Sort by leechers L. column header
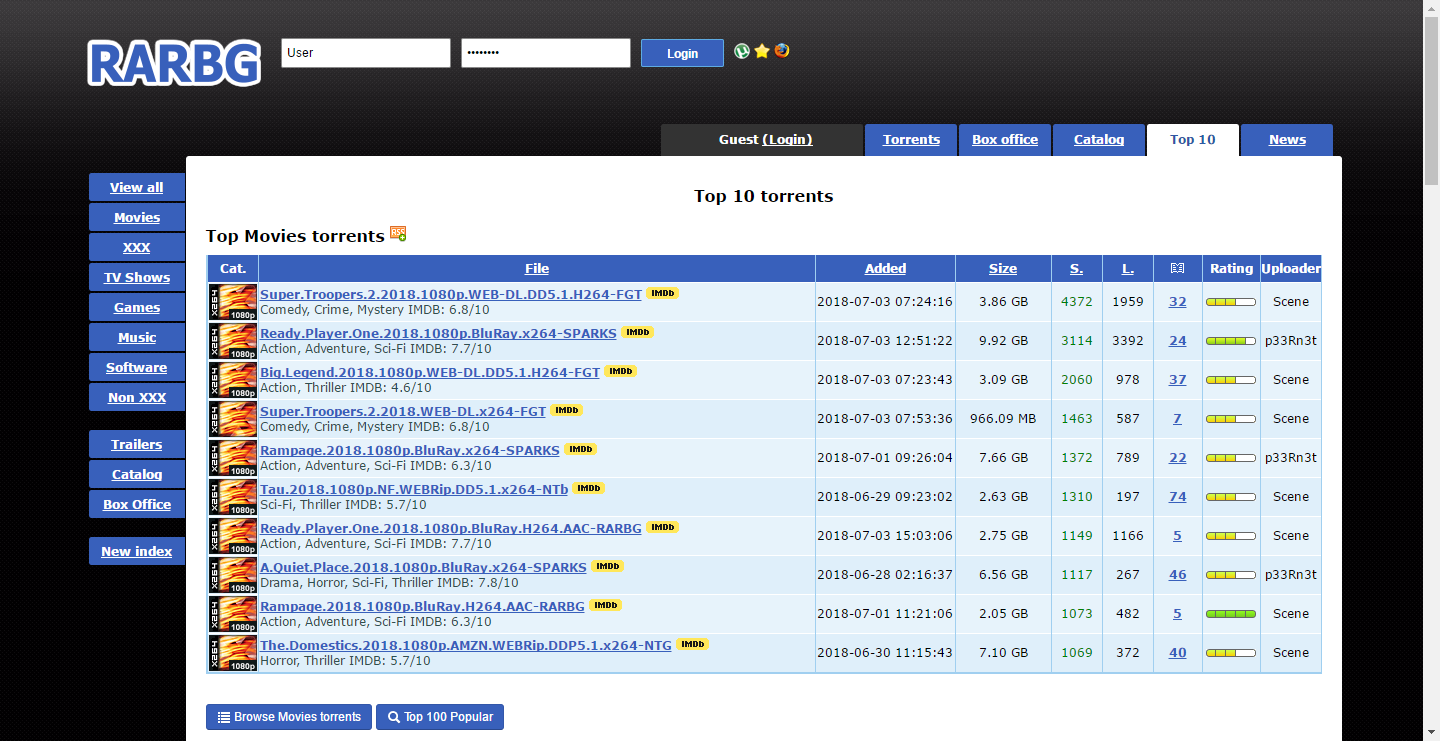This screenshot has height=741, width=1440. point(1127,268)
